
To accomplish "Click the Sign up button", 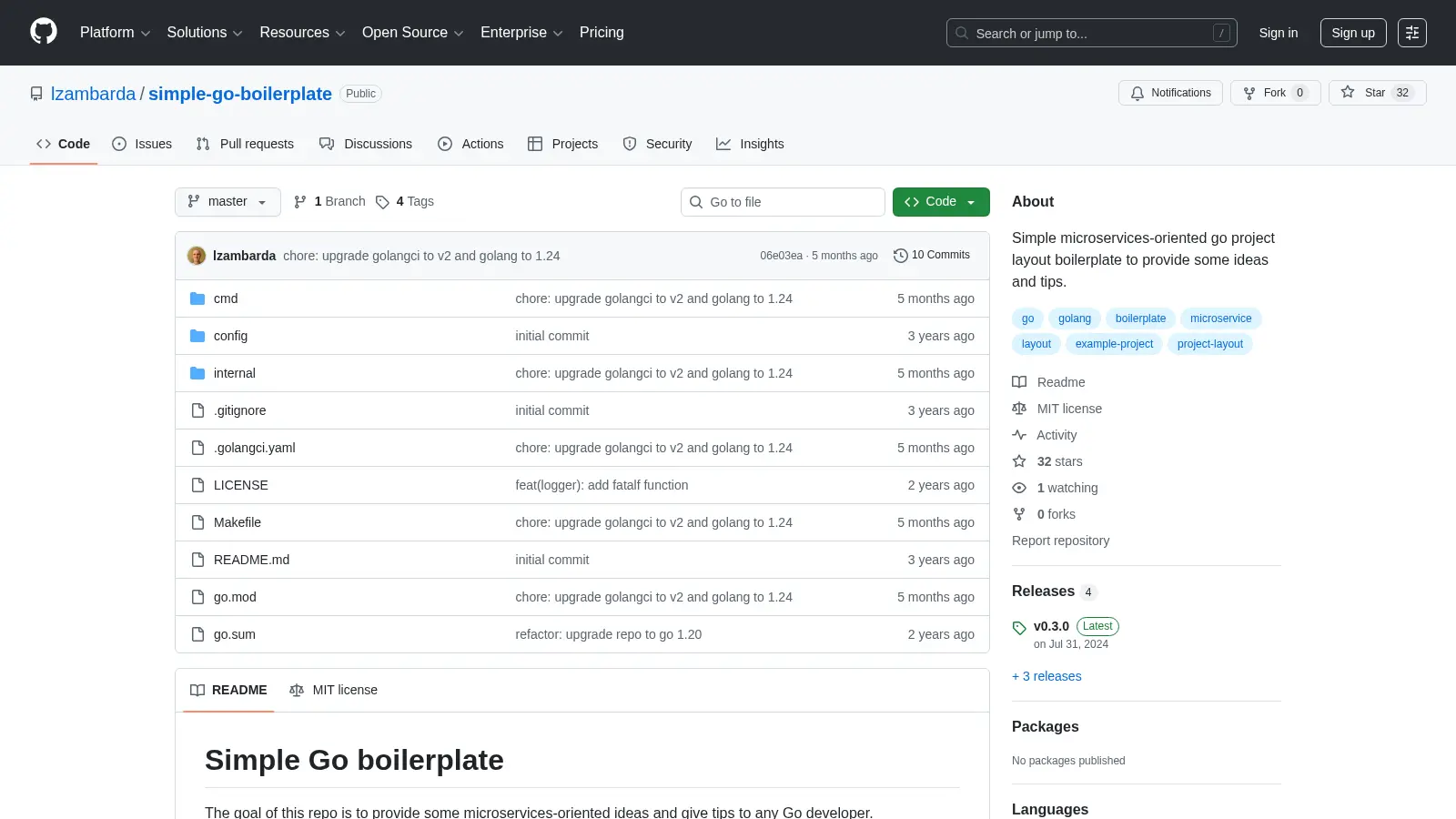I will pos(1353,33).
